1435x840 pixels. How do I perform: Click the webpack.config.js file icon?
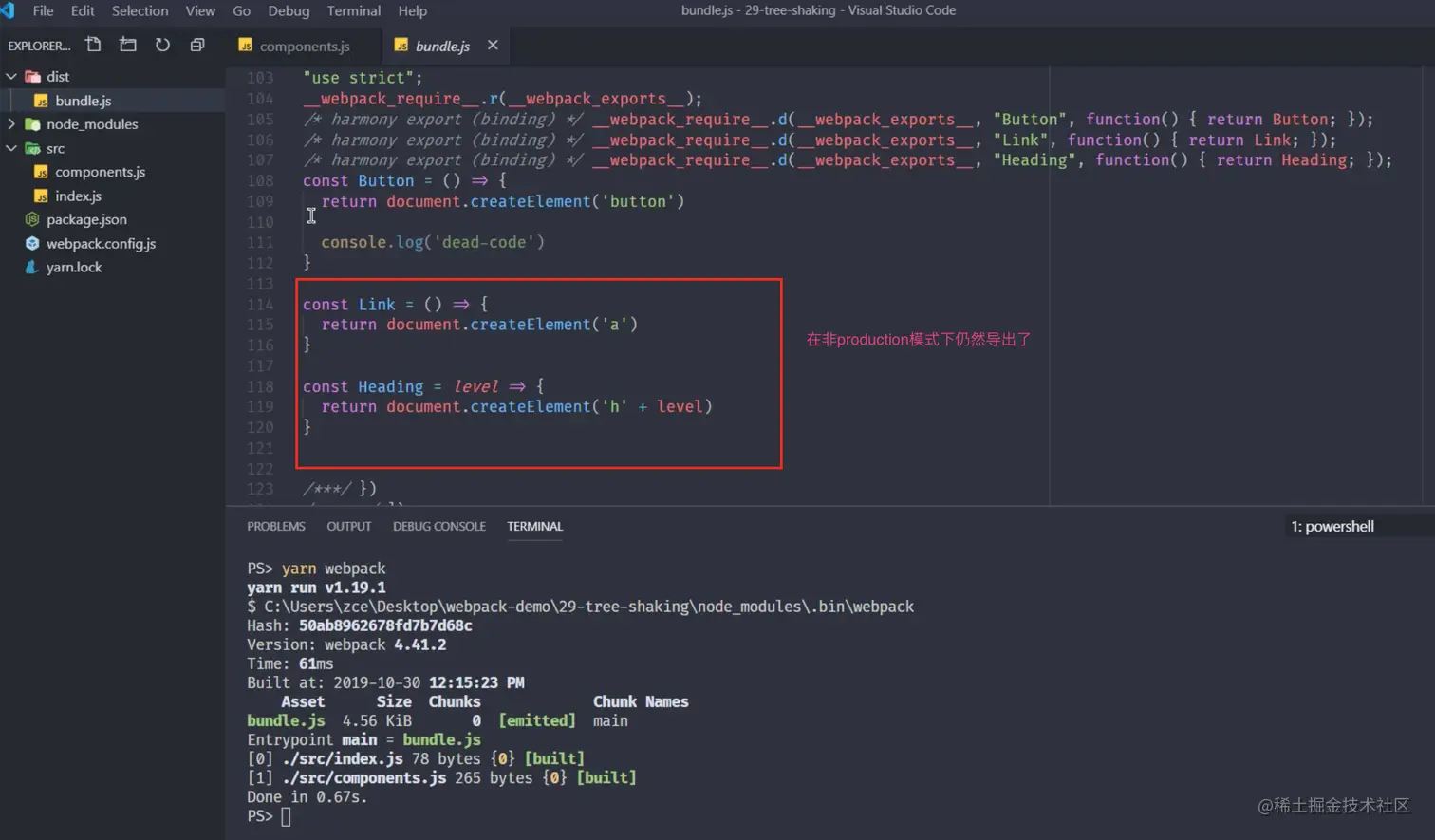pyautogui.click(x=32, y=243)
